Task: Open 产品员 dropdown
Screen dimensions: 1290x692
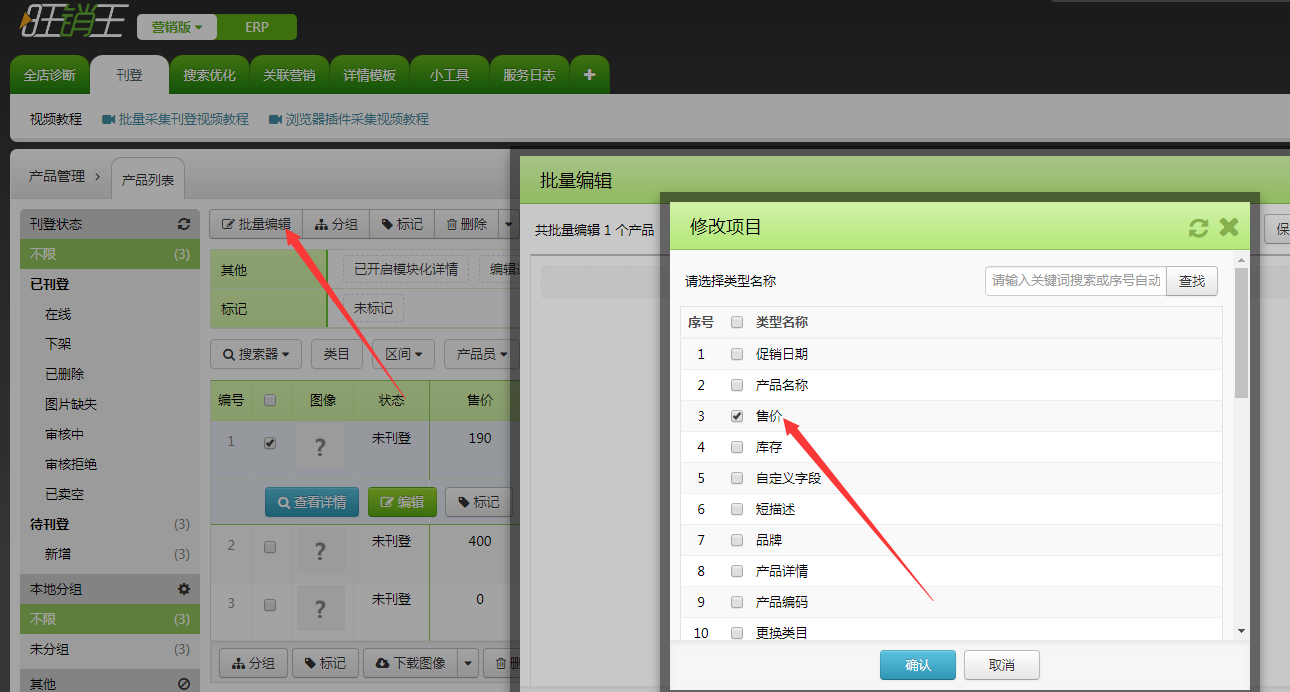Action: click(x=481, y=354)
